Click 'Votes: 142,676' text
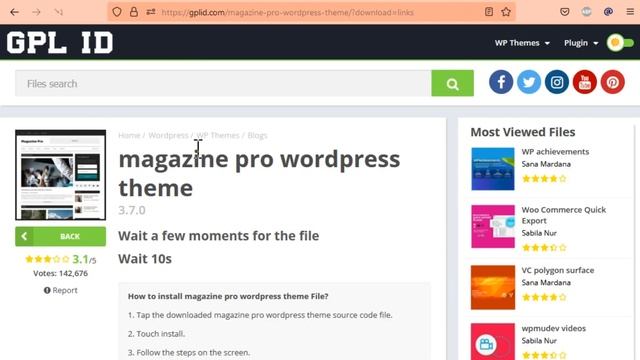Screen dimensions: 640x360 (x=60, y=273)
